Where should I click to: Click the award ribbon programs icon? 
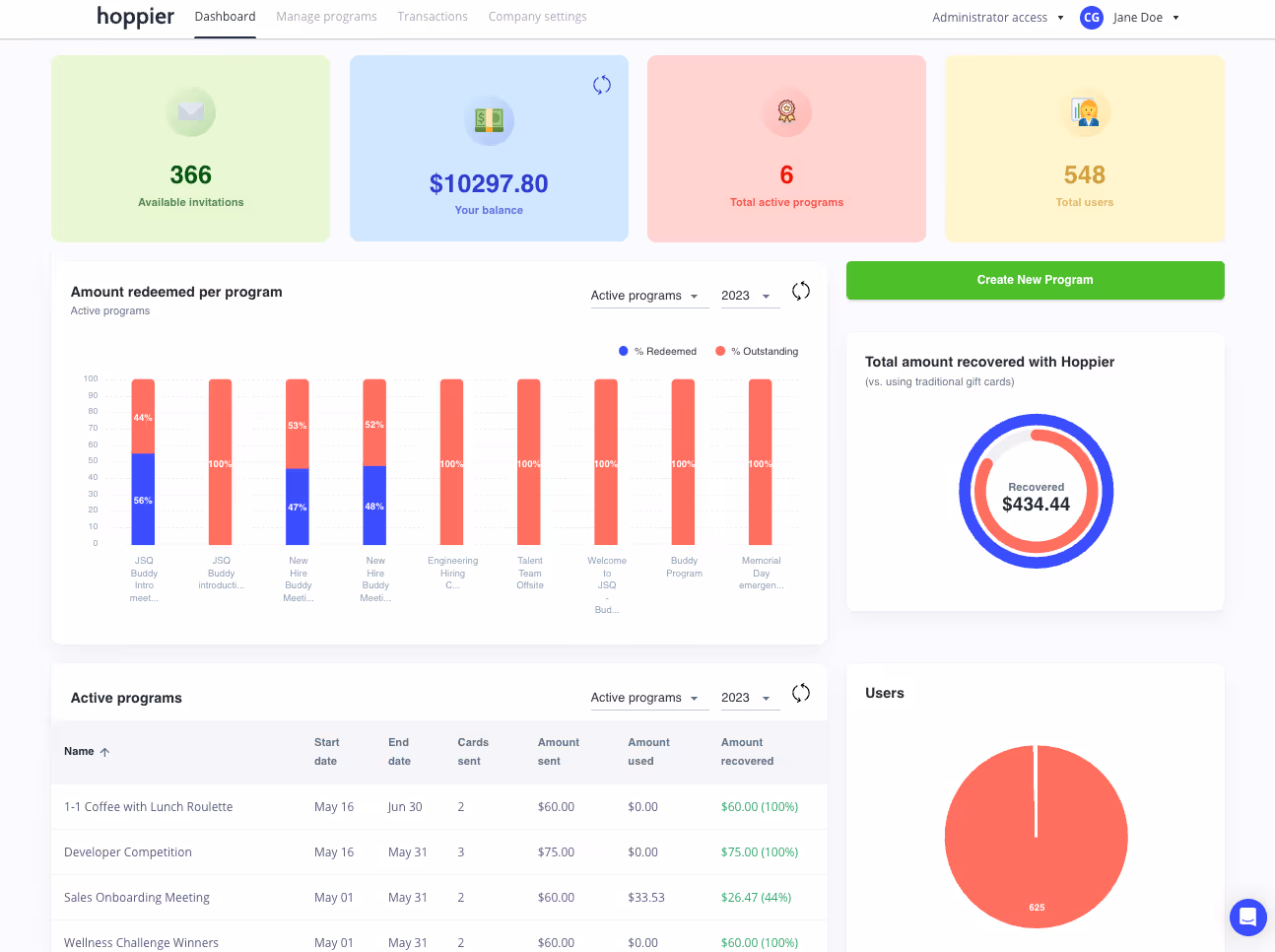click(786, 111)
